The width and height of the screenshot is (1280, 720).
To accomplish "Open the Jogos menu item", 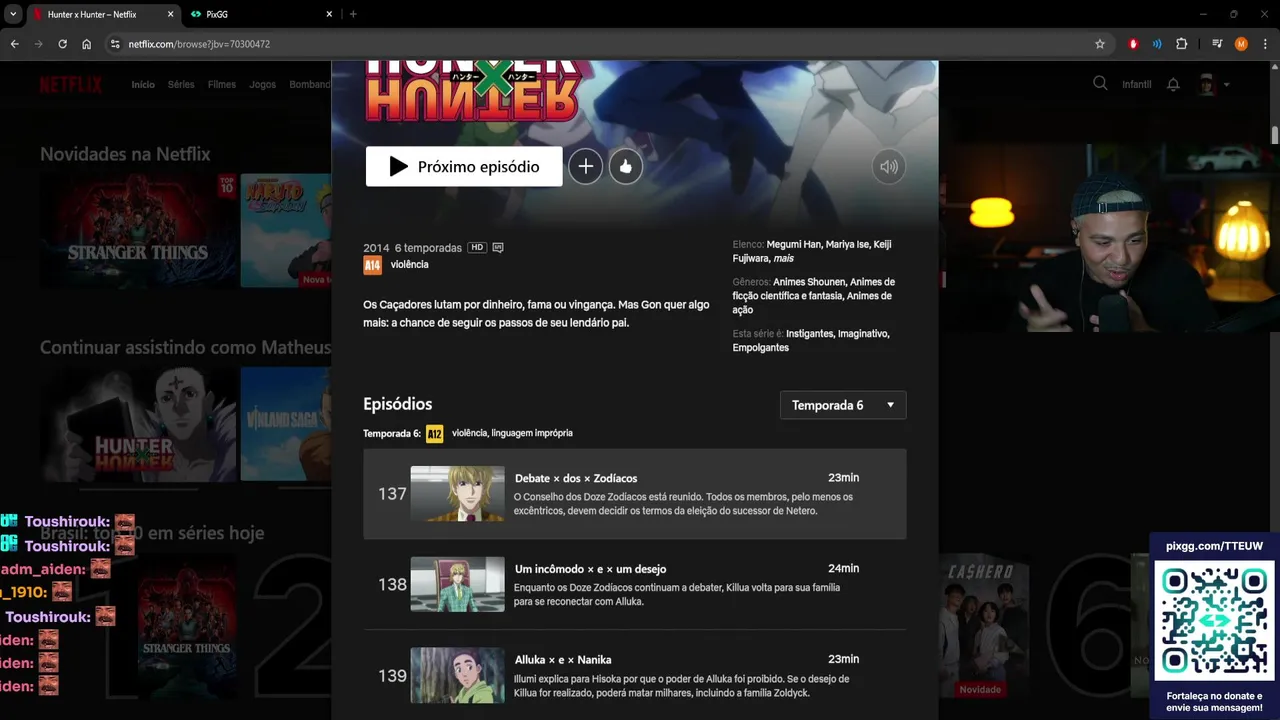I will point(263,84).
